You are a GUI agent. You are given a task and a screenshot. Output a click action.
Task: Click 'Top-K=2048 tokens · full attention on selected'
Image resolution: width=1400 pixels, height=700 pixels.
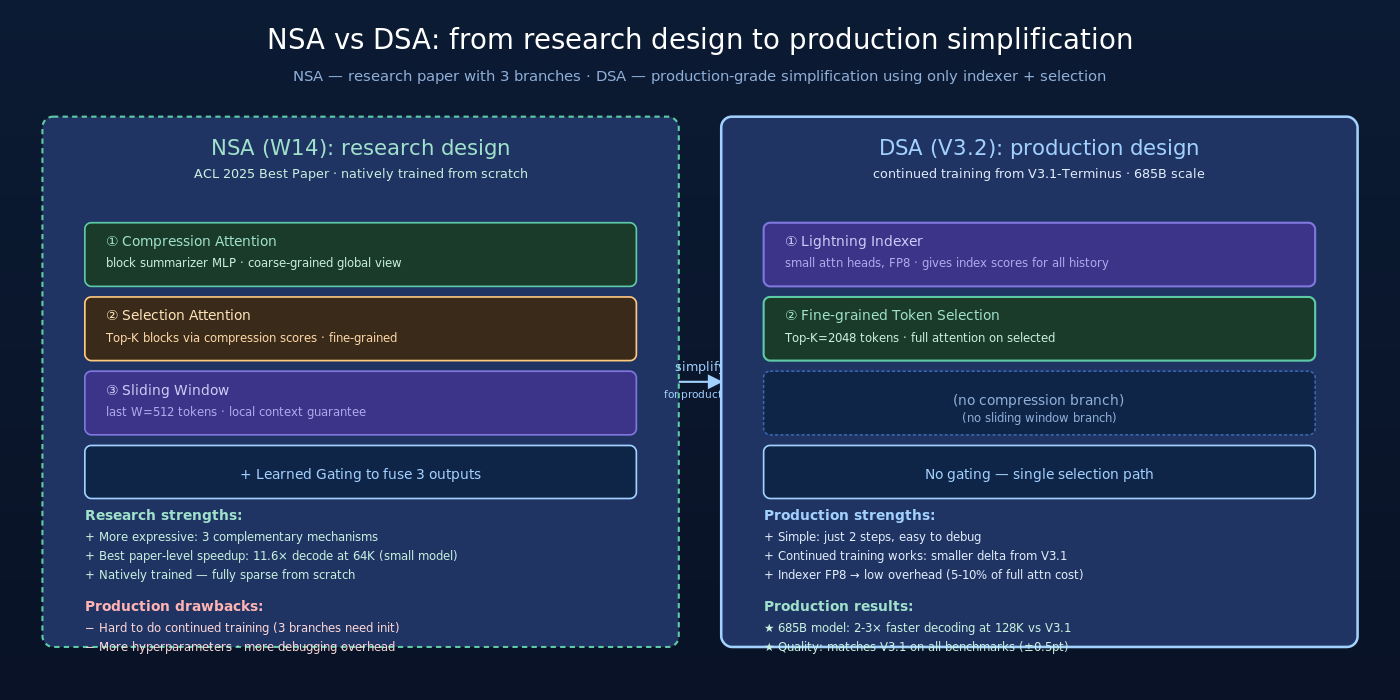[x=919, y=338]
